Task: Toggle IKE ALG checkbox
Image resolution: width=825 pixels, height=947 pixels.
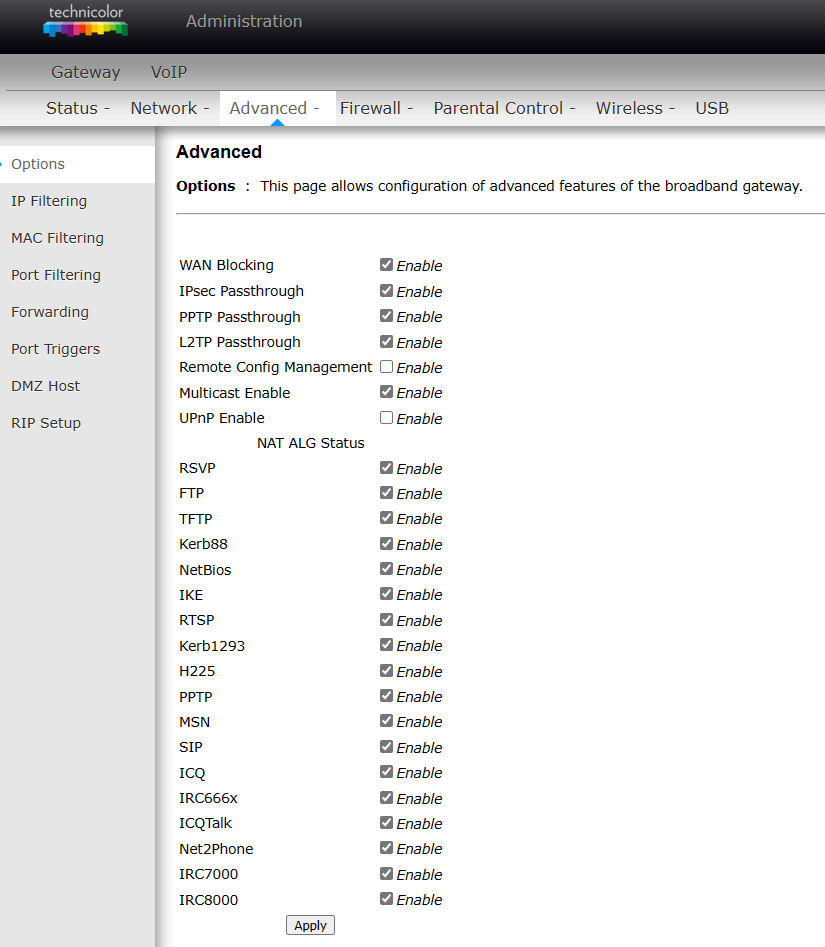Action: (387, 594)
